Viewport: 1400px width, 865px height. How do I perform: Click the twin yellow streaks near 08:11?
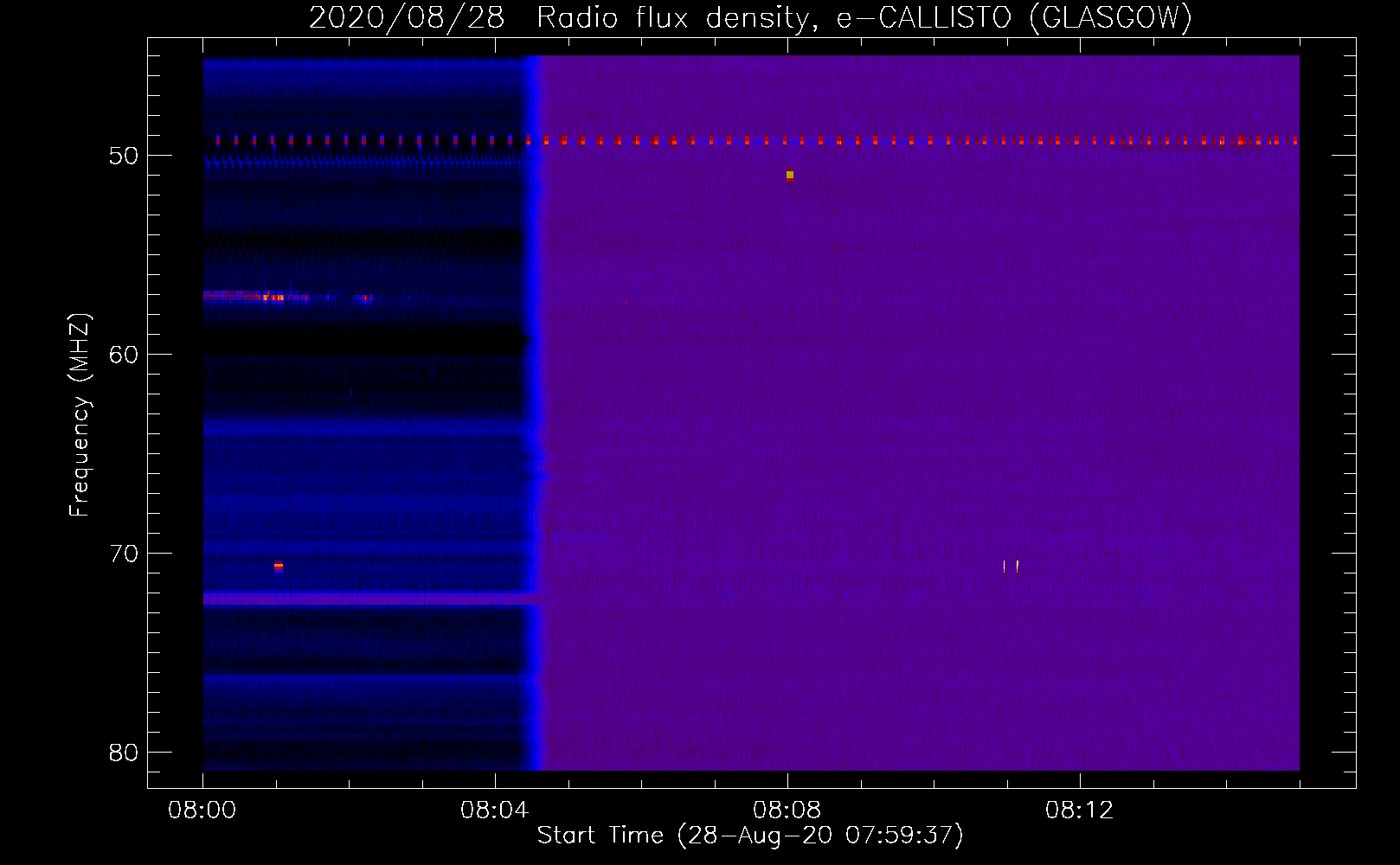(1011, 566)
